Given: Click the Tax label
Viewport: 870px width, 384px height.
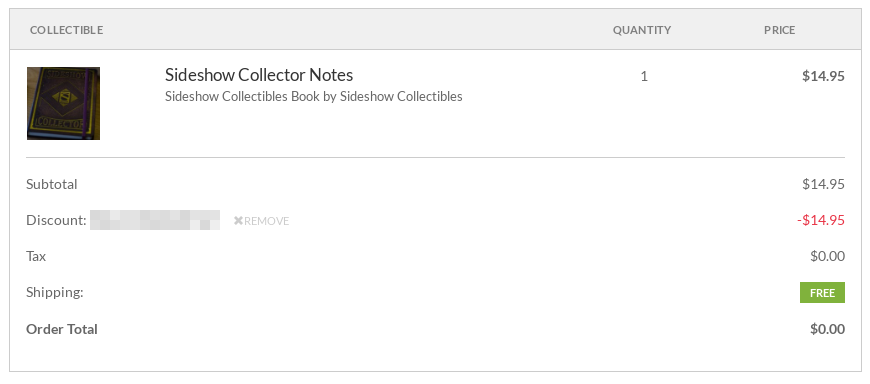Looking at the screenshot, I should click(x=36, y=256).
